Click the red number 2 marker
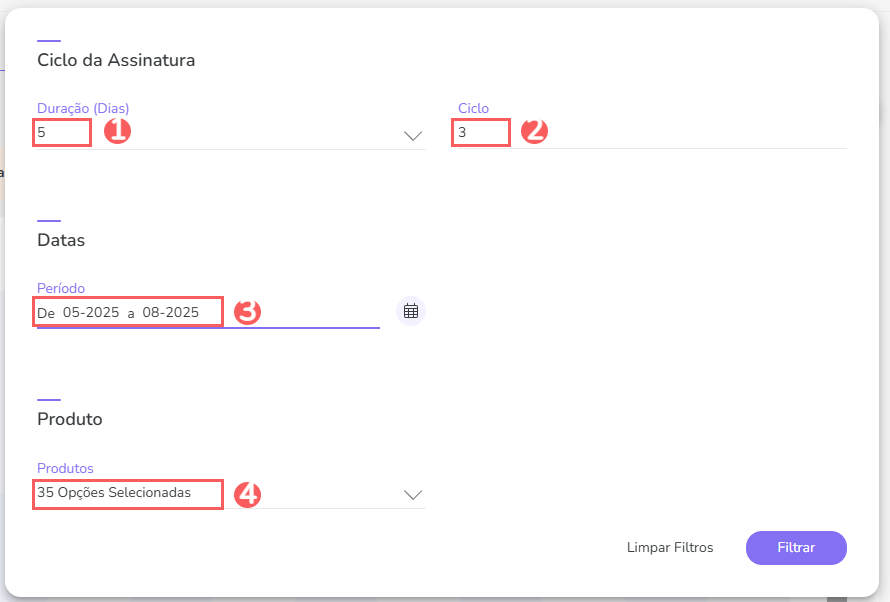 click(x=535, y=131)
